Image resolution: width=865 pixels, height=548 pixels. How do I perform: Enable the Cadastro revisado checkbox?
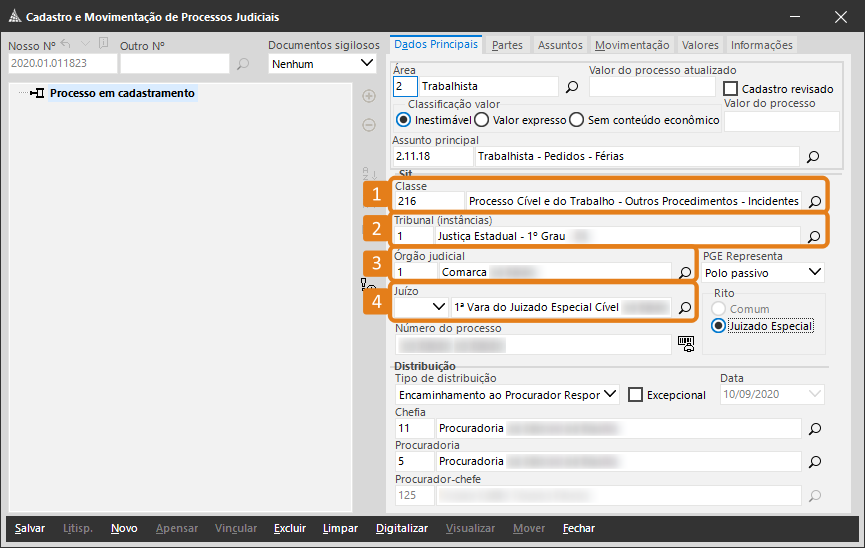click(x=731, y=88)
